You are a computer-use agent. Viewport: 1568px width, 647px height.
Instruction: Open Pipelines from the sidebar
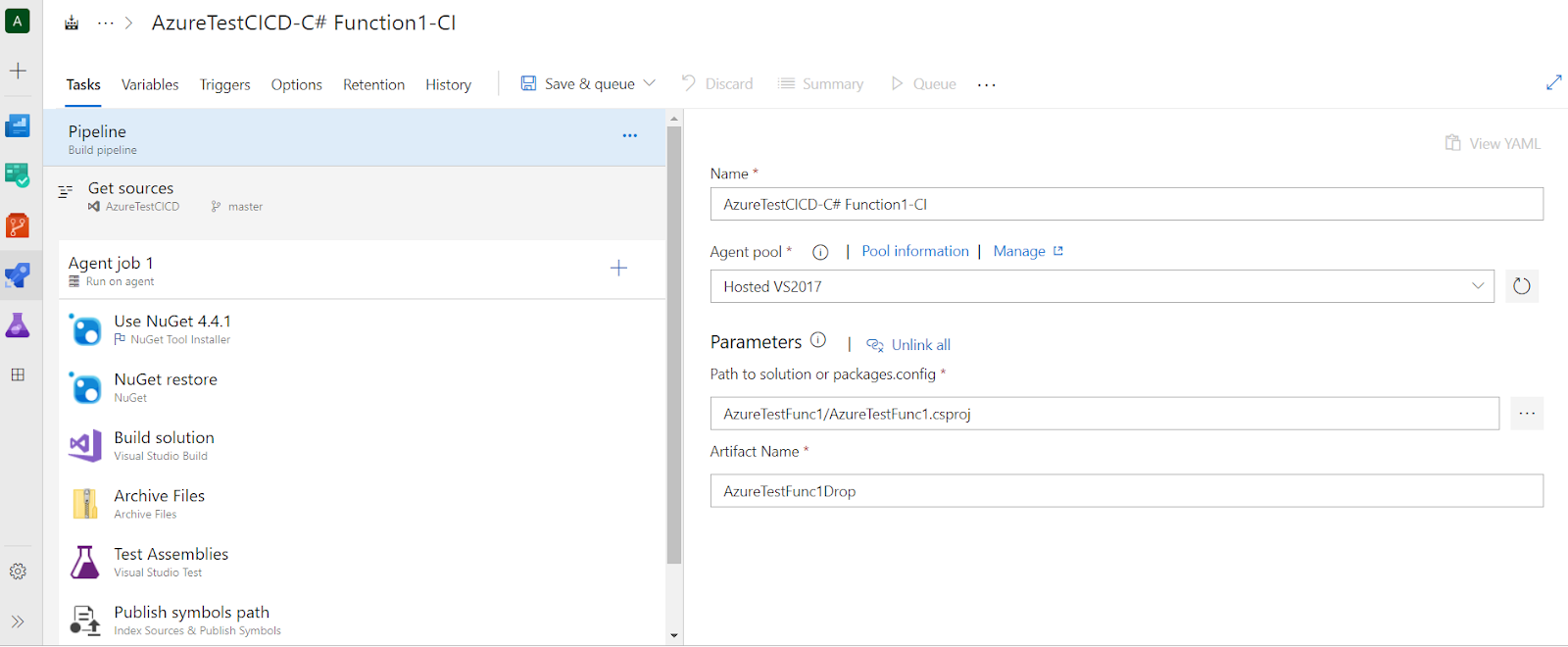click(x=18, y=275)
